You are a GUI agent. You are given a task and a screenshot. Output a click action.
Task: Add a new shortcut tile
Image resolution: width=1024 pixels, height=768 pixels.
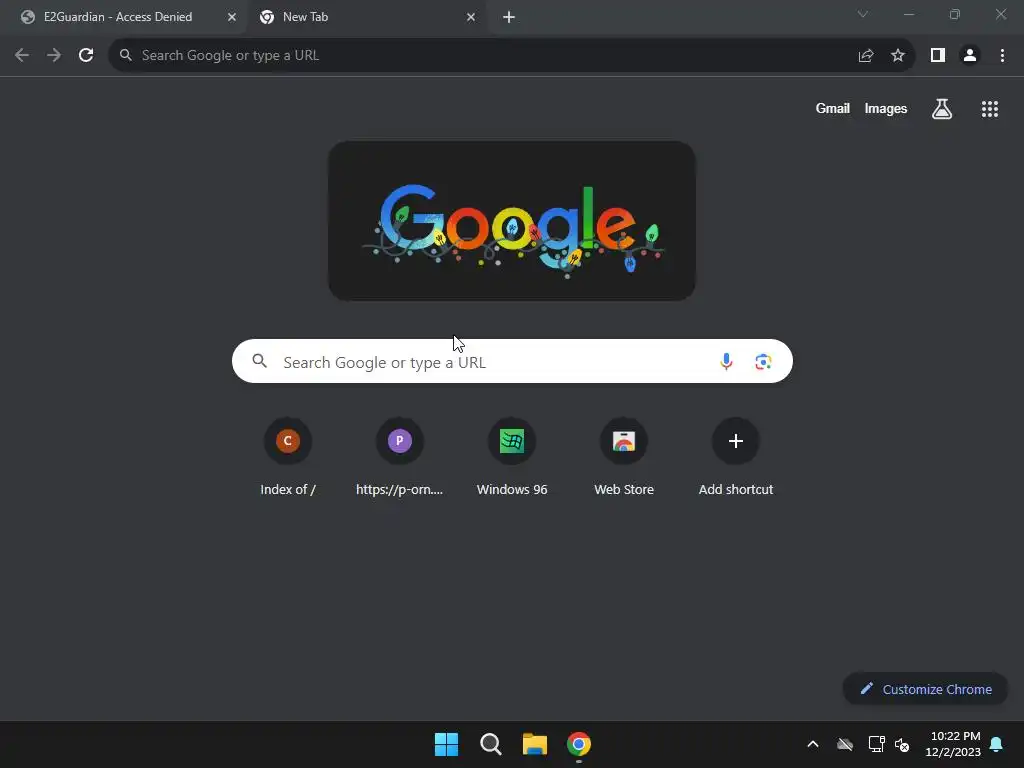pos(736,456)
